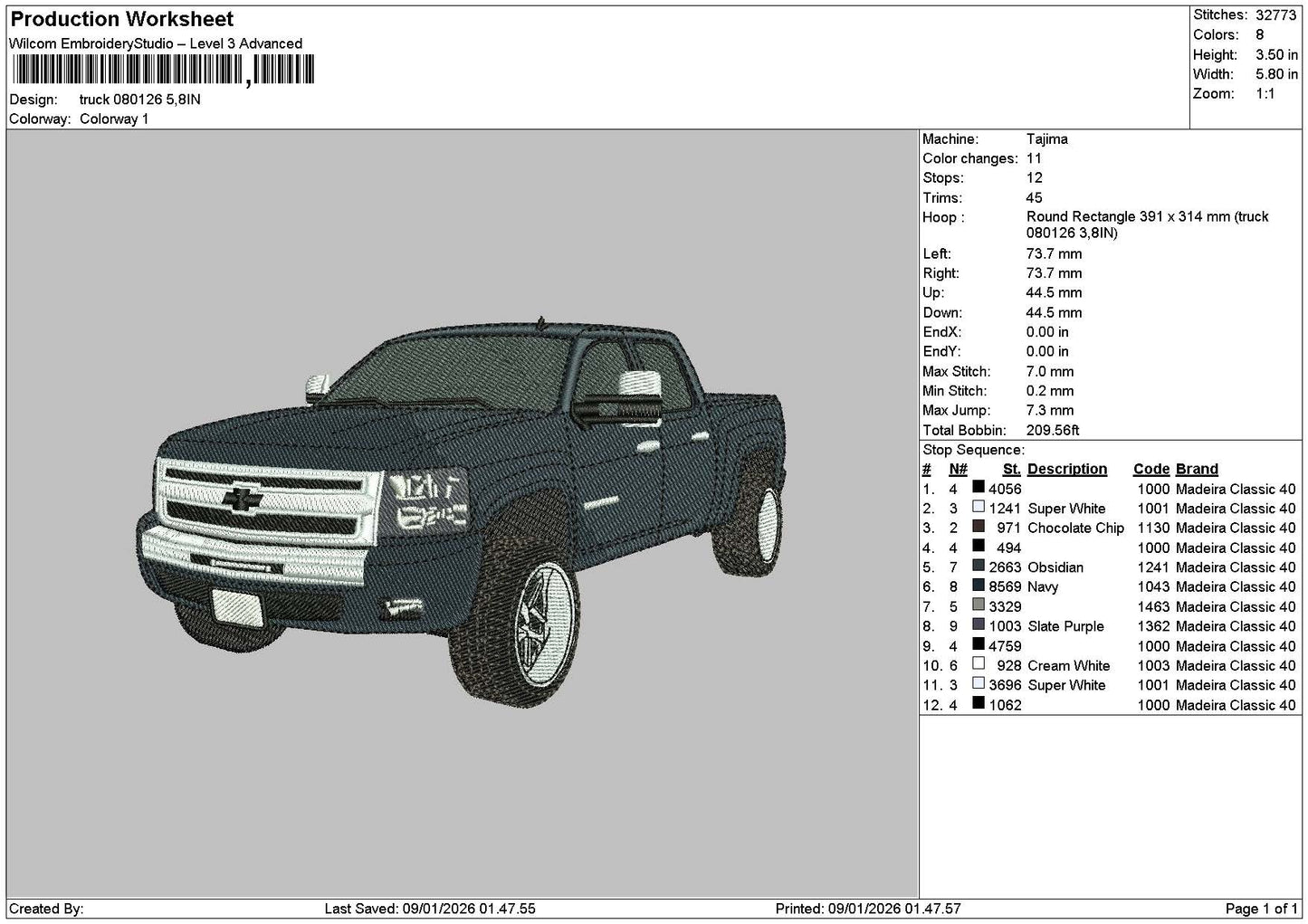Screen dimensions: 1308x924
Task: Click the Color changes value 11
Action: coord(1034,158)
